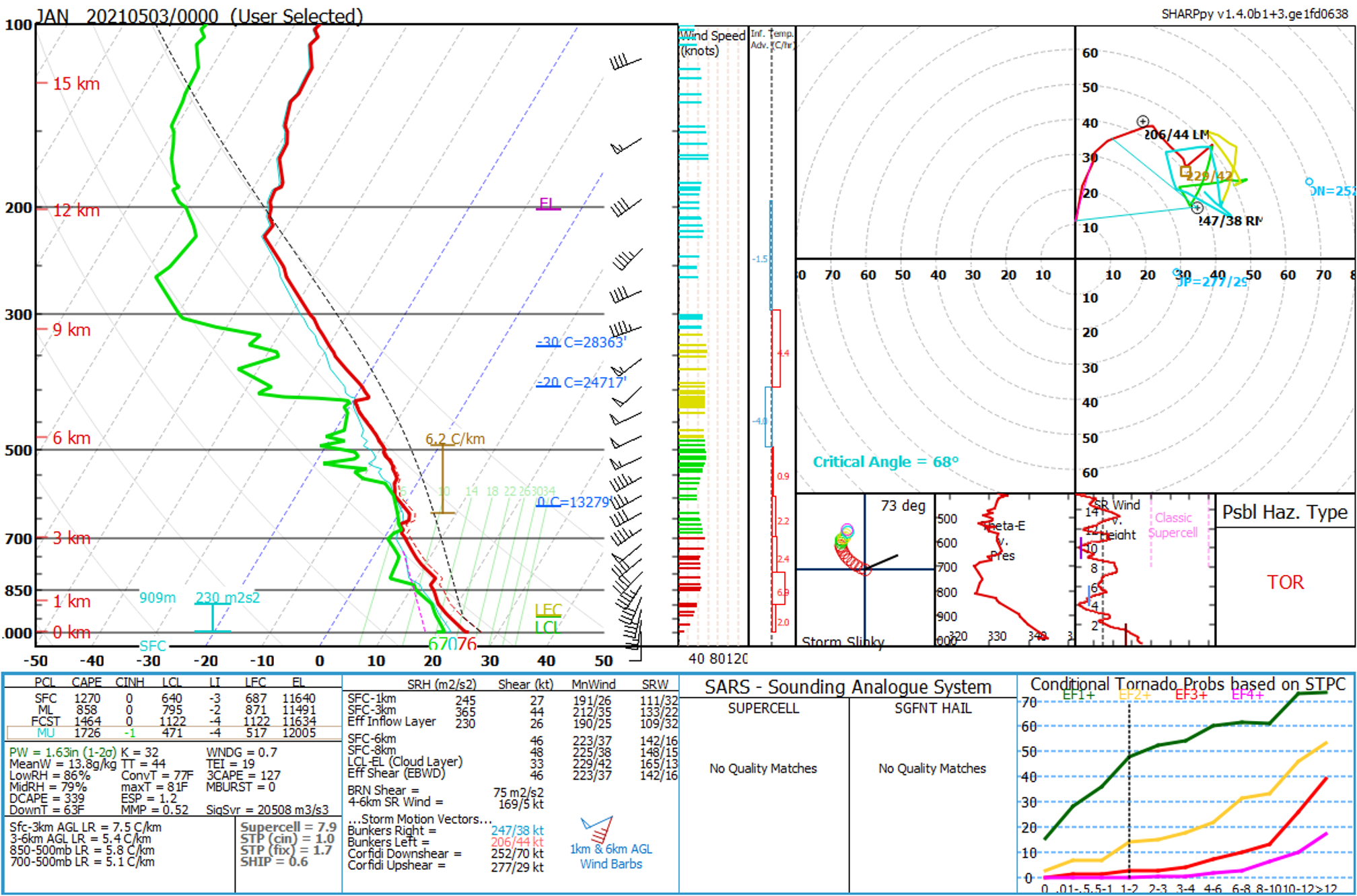Click the Bunkers right mover marker on hodograph

coord(1197,207)
